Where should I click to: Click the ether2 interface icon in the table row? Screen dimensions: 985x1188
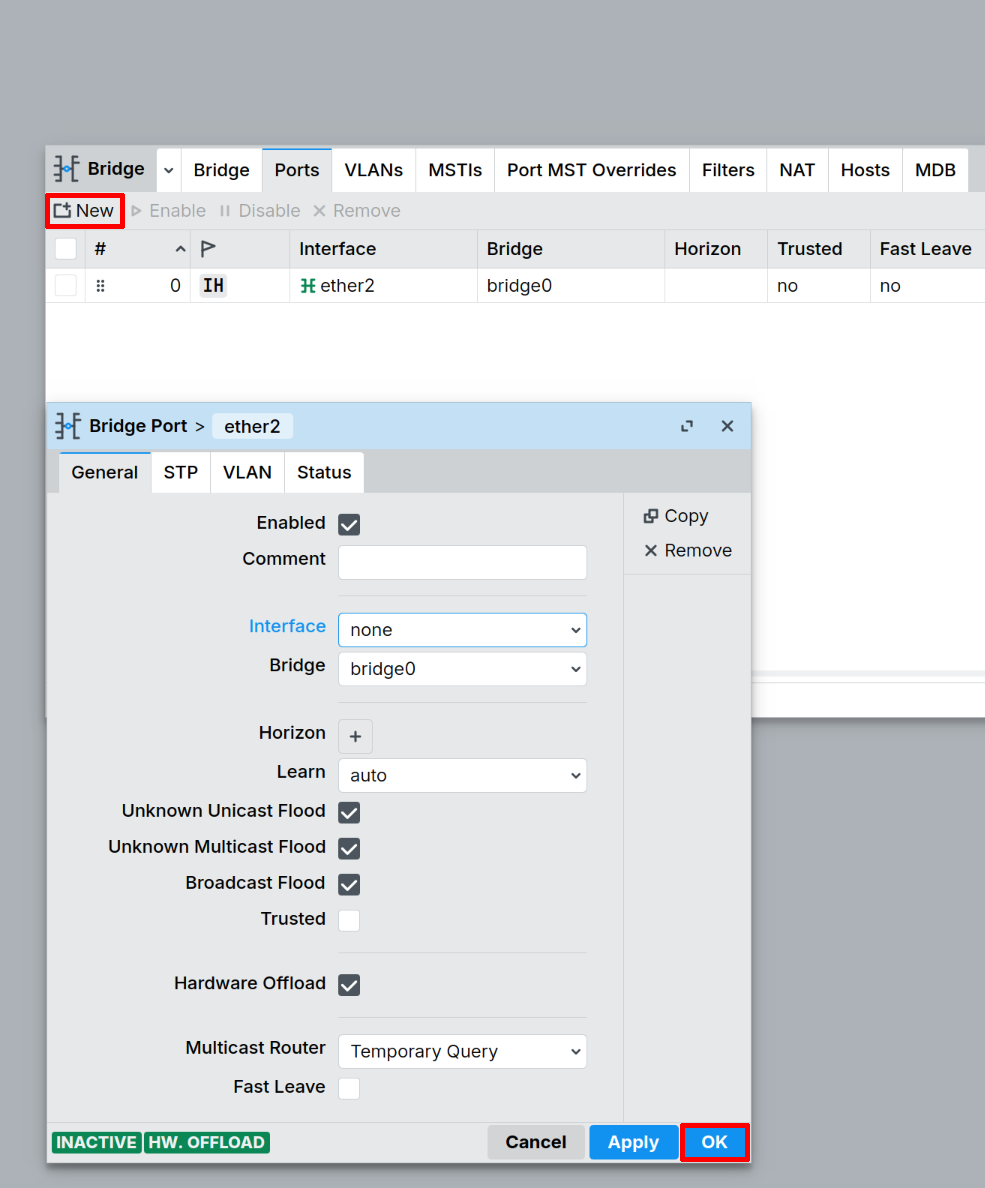tap(307, 285)
